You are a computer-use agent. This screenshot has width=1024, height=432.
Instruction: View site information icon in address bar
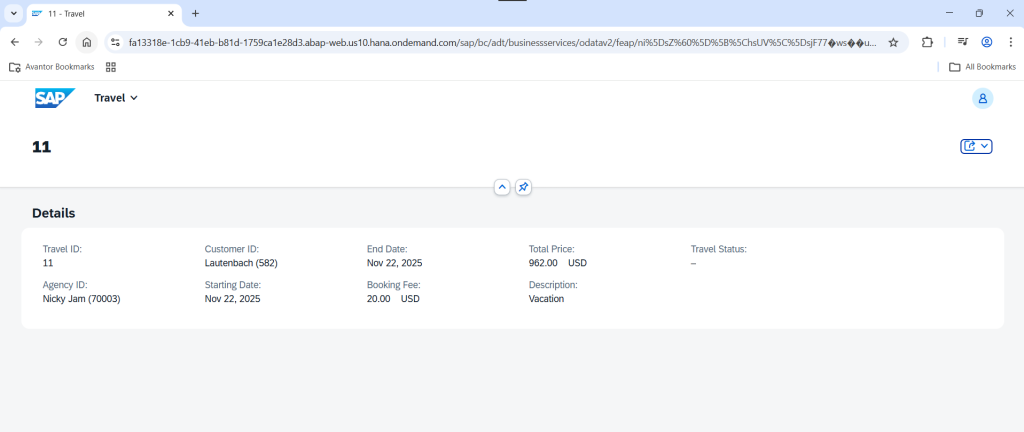pyautogui.click(x=115, y=42)
